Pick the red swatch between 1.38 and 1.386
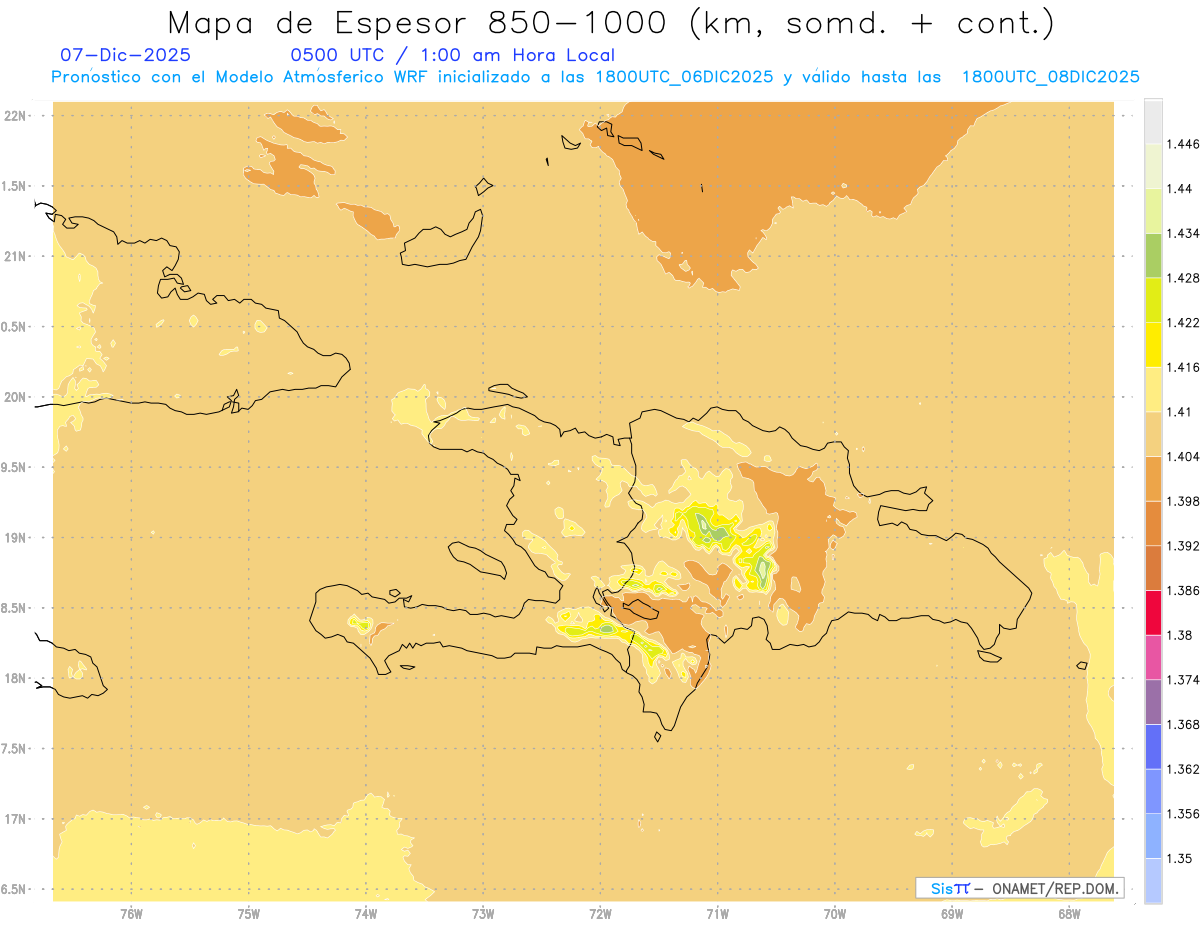This screenshot has height=927, width=1200. tap(1153, 613)
